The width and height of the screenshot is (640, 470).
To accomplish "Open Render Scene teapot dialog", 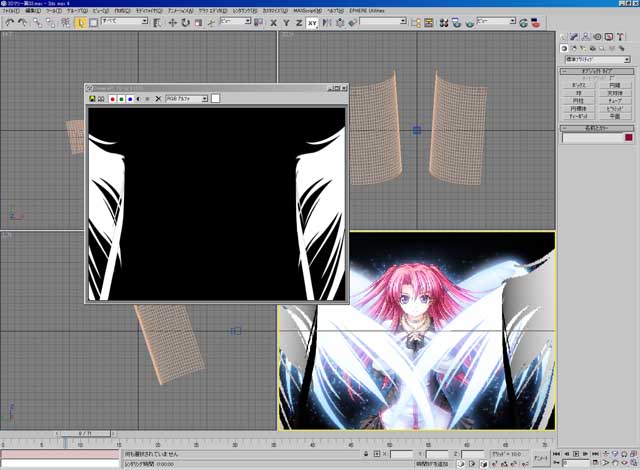I will (x=457, y=23).
